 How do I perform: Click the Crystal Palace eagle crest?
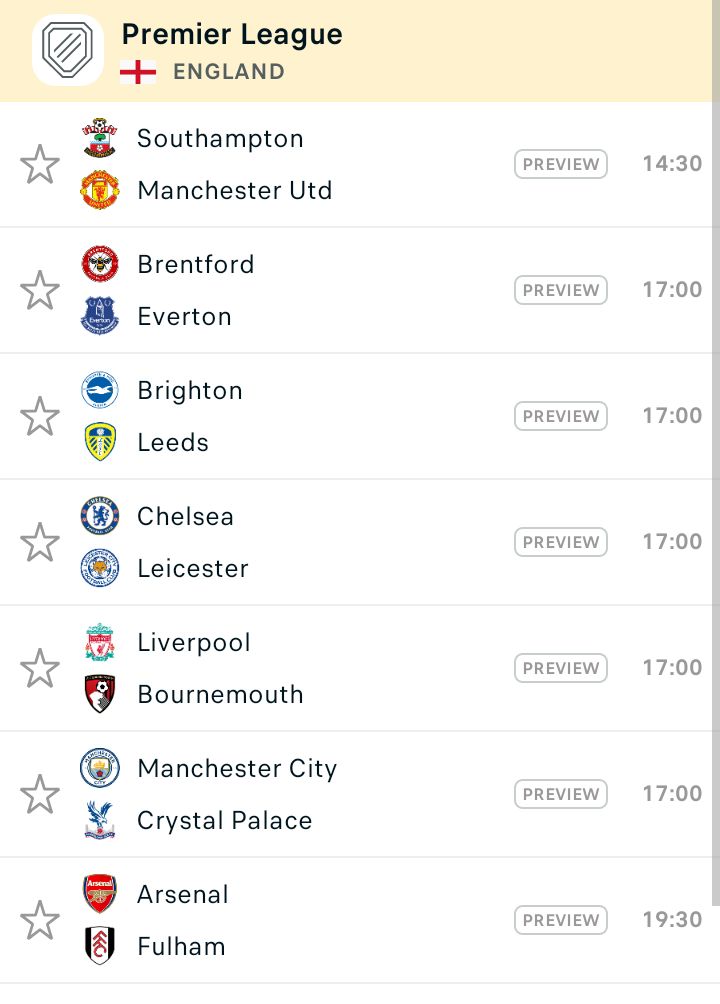pyautogui.click(x=100, y=820)
